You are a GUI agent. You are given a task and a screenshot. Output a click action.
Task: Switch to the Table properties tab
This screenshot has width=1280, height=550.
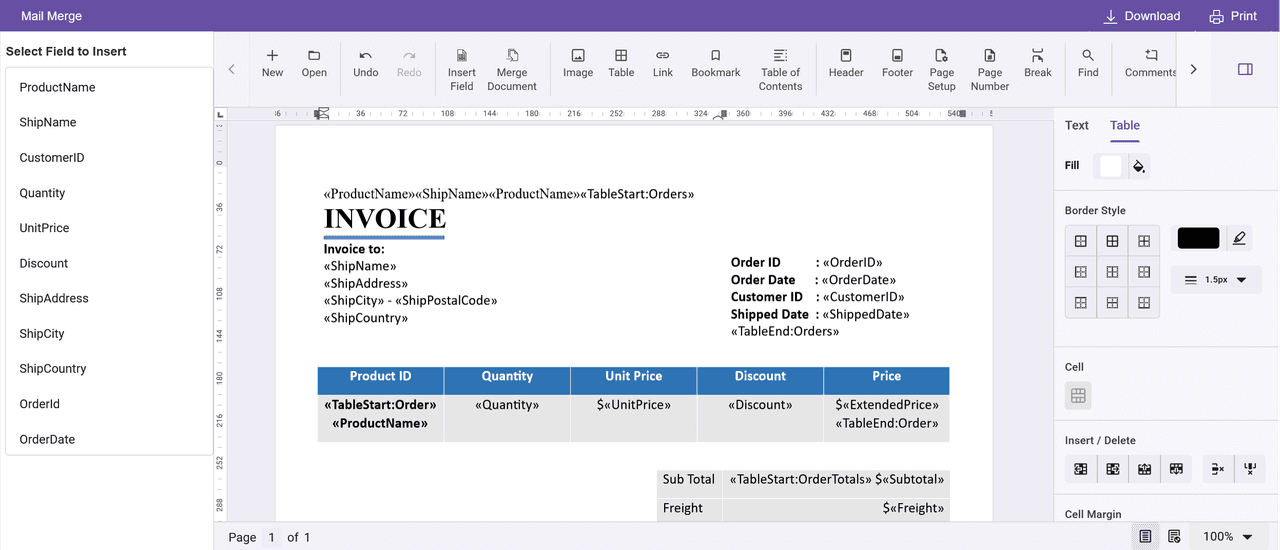pyautogui.click(x=1125, y=125)
